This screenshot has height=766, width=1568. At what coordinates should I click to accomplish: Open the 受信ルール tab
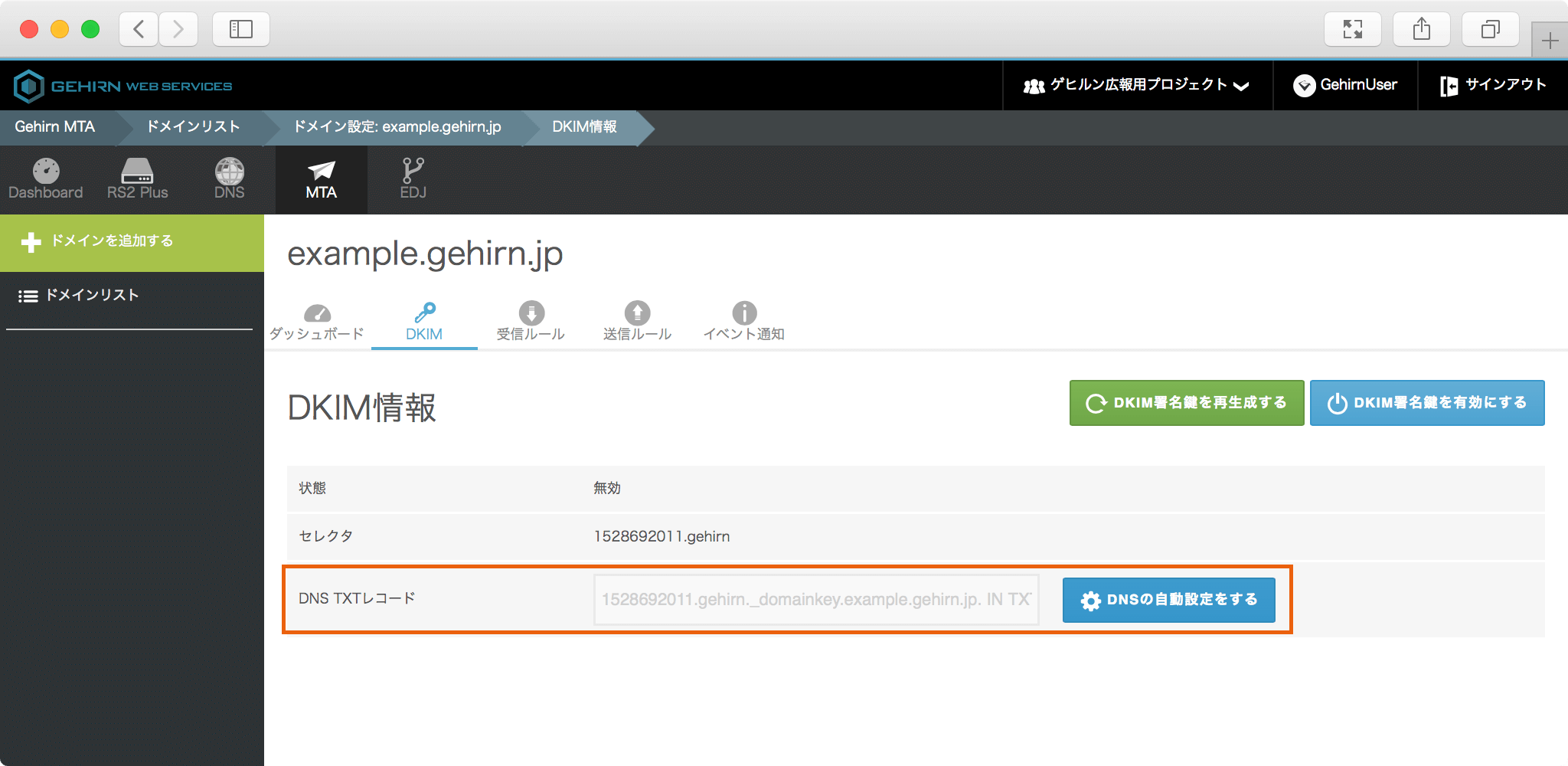click(531, 322)
